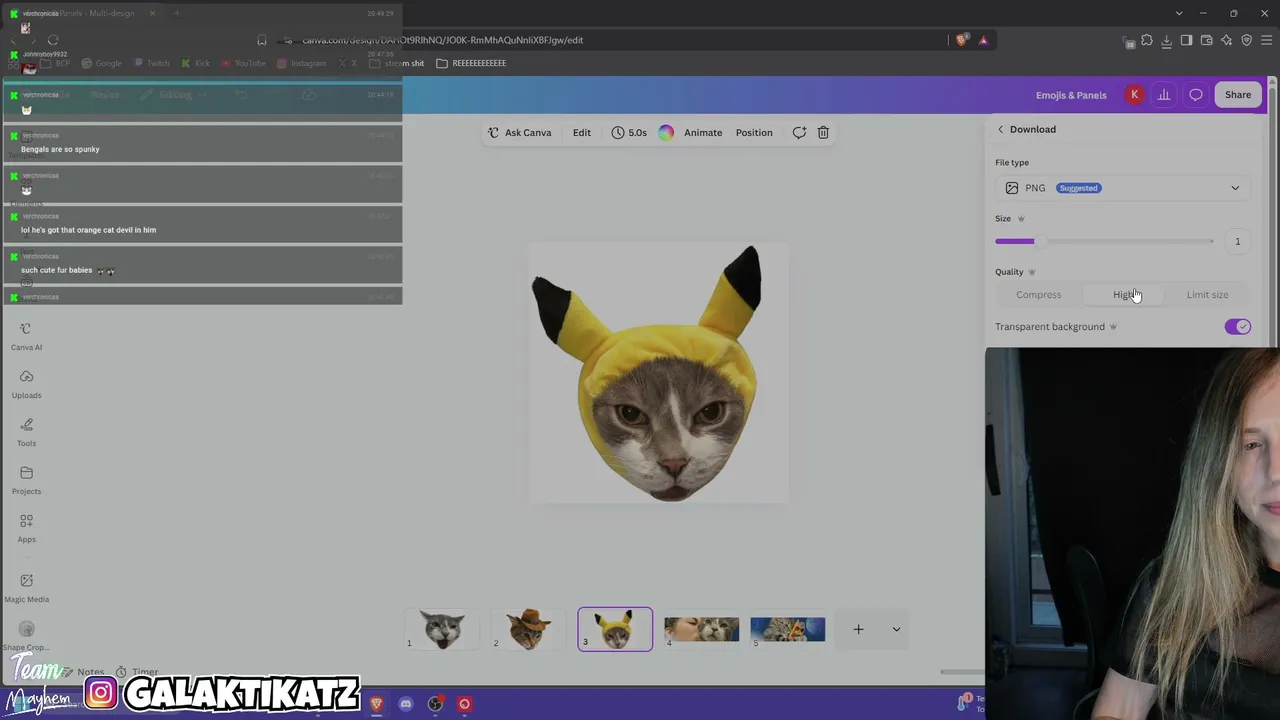Open the Magic Media app

coord(26,588)
